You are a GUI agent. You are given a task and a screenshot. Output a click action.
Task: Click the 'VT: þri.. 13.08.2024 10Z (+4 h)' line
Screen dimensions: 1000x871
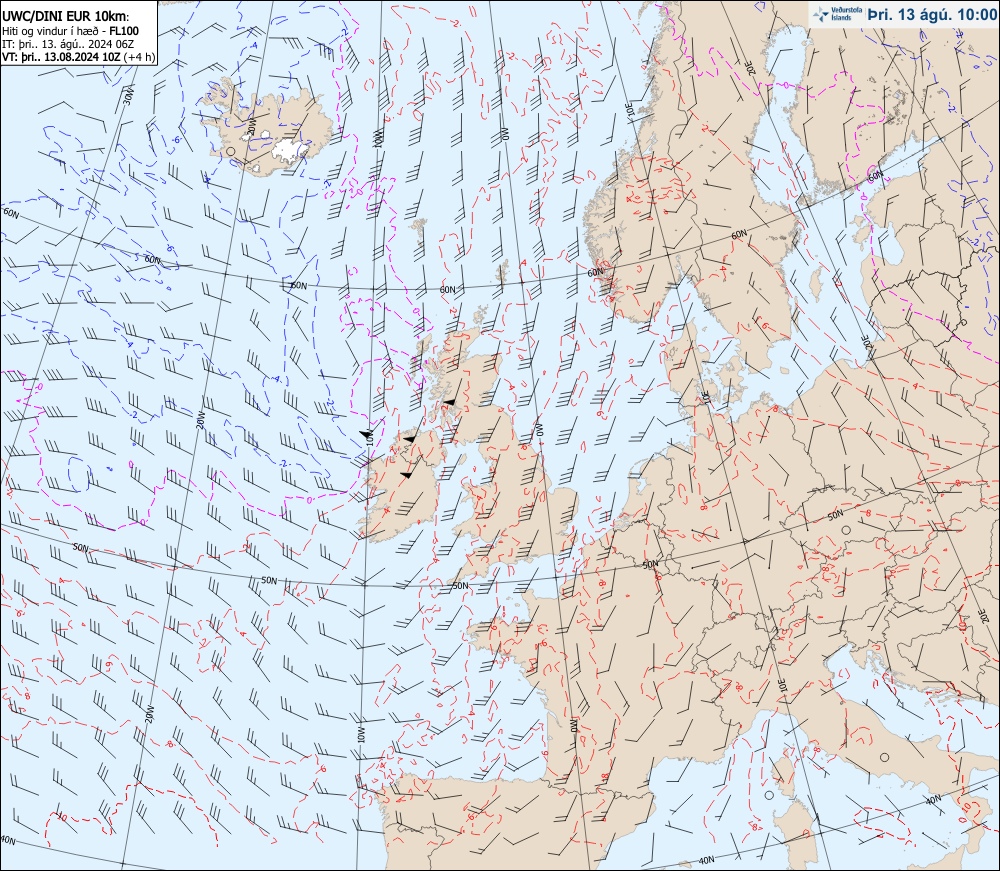(x=78, y=57)
